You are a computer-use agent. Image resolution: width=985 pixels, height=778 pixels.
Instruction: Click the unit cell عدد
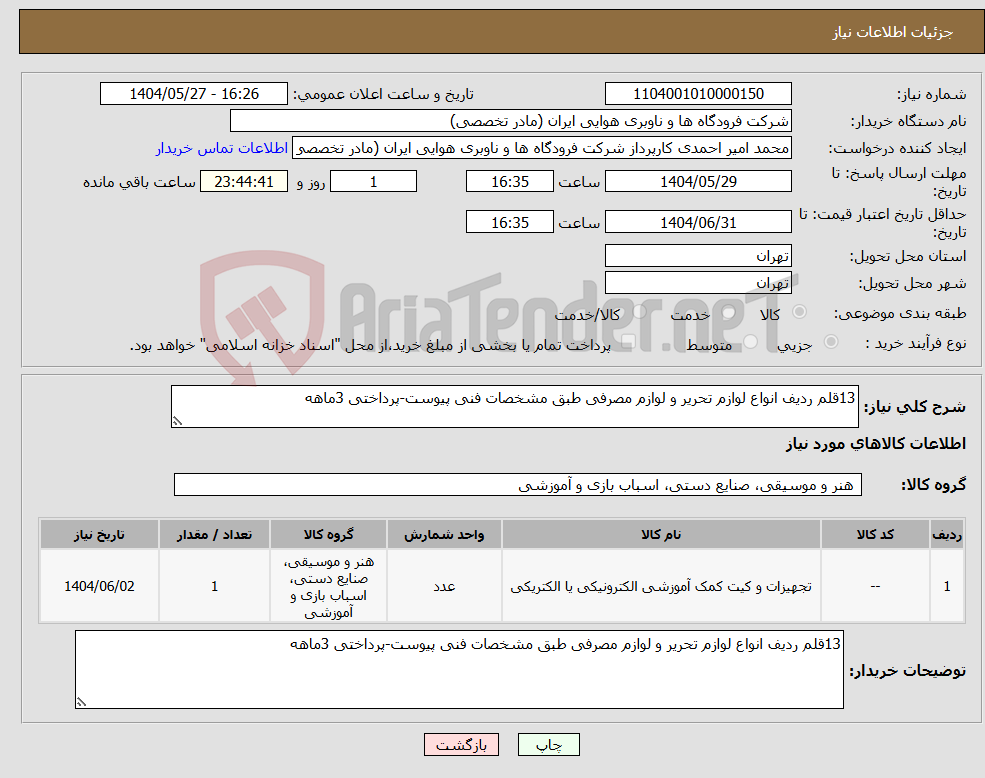[444, 586]
